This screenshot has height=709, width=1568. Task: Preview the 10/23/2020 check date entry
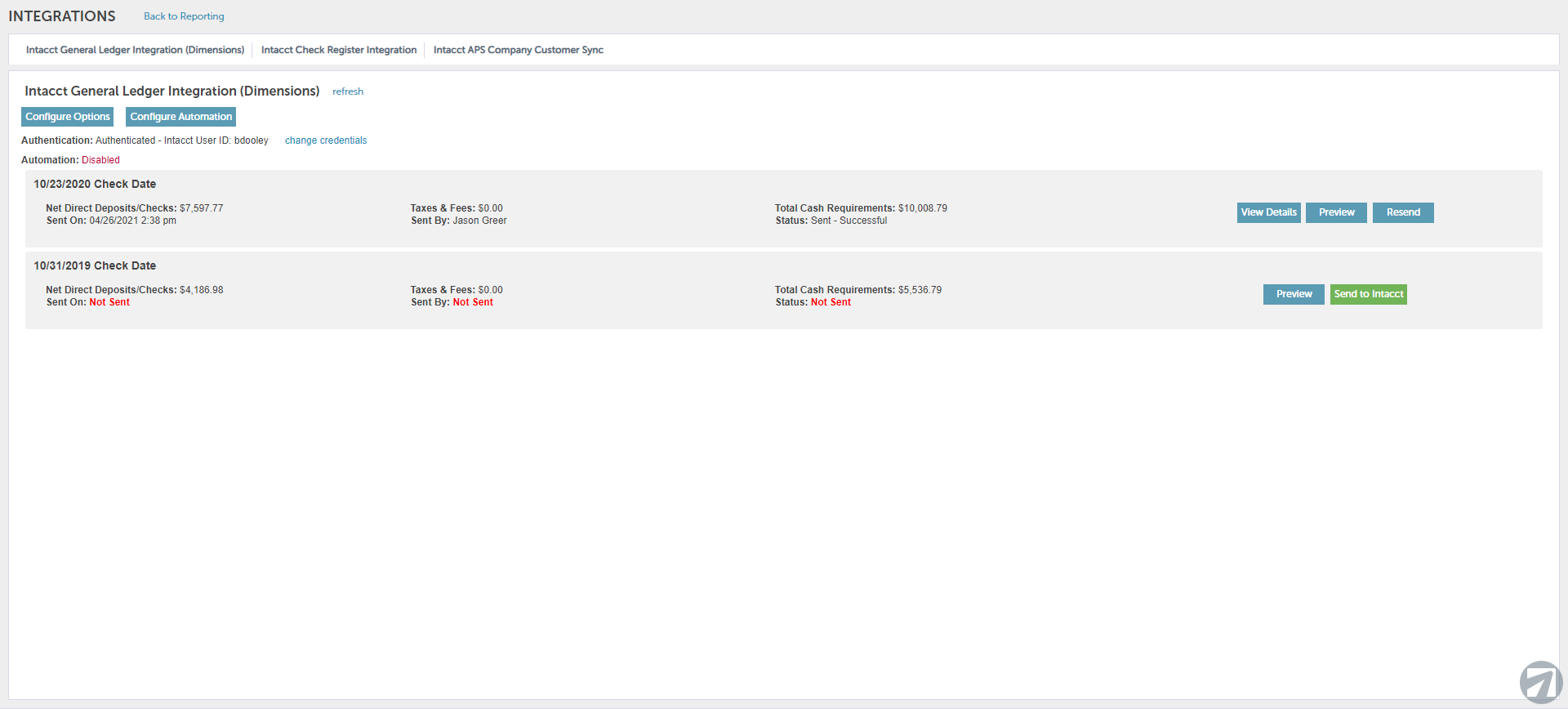pyautogui.click(x=1336, y=212)
